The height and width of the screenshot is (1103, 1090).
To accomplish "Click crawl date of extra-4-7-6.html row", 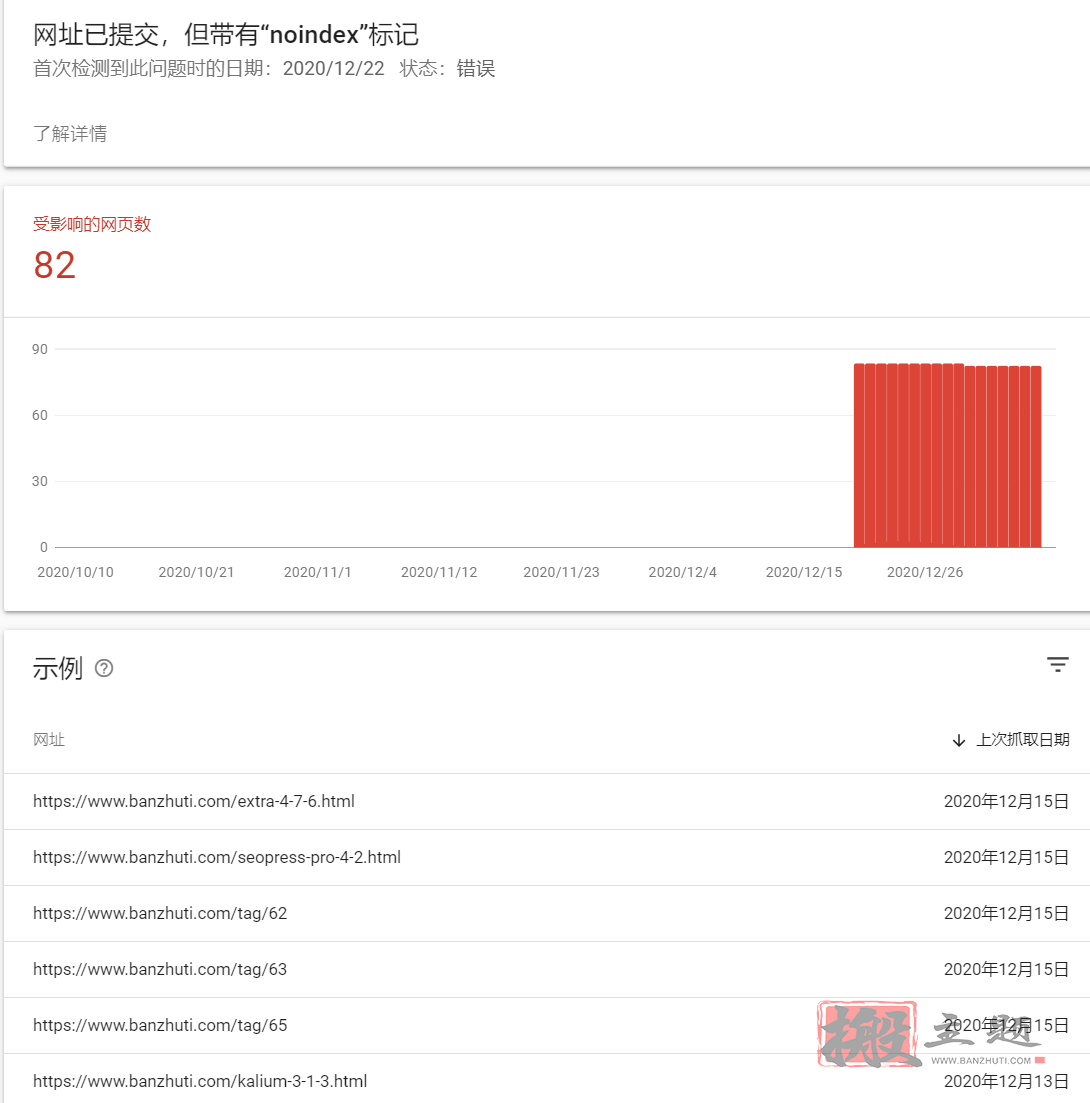I will coord(1006,801).
